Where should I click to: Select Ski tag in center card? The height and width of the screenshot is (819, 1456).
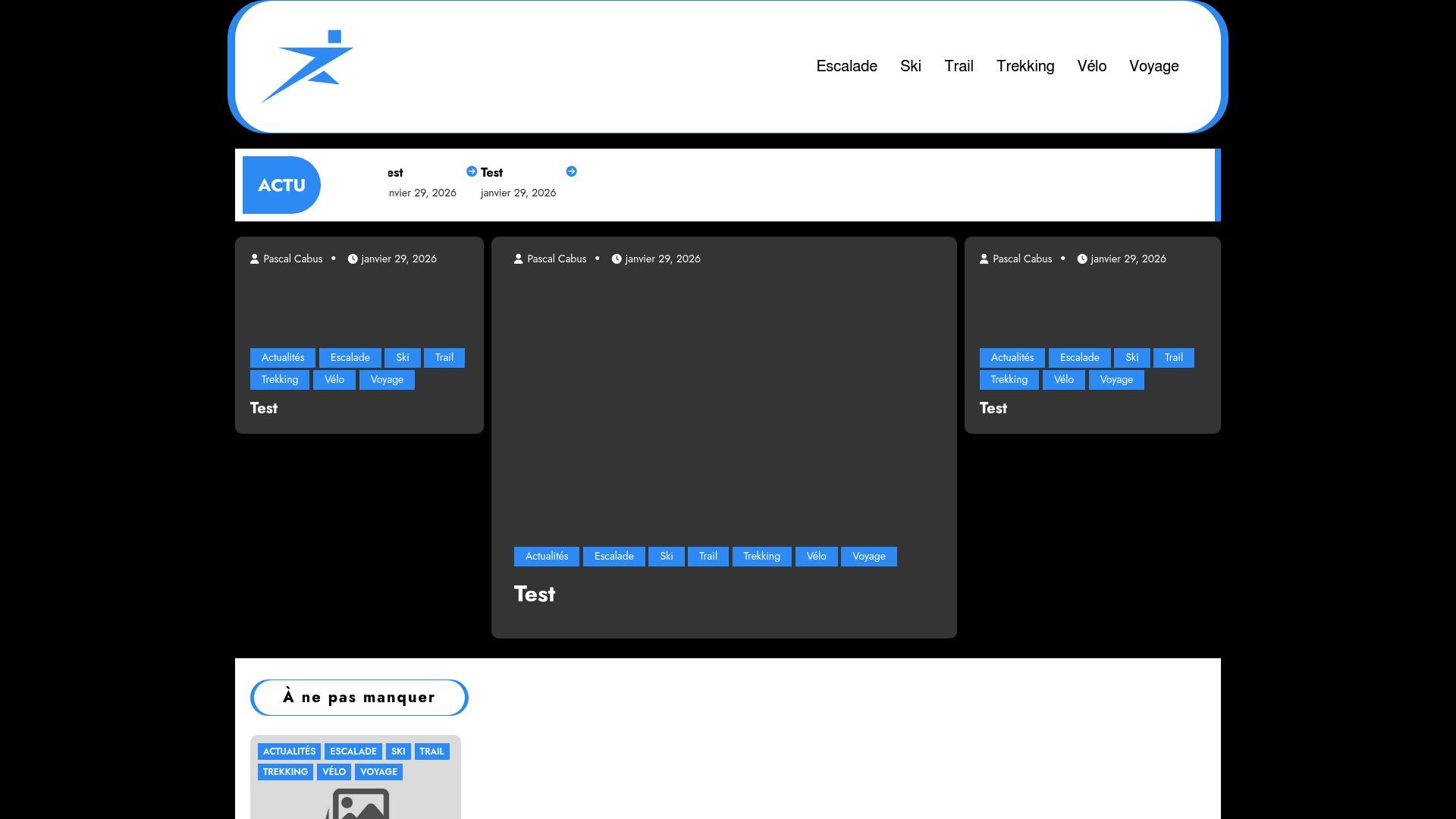pyautogui.click(x=667, y=557)
